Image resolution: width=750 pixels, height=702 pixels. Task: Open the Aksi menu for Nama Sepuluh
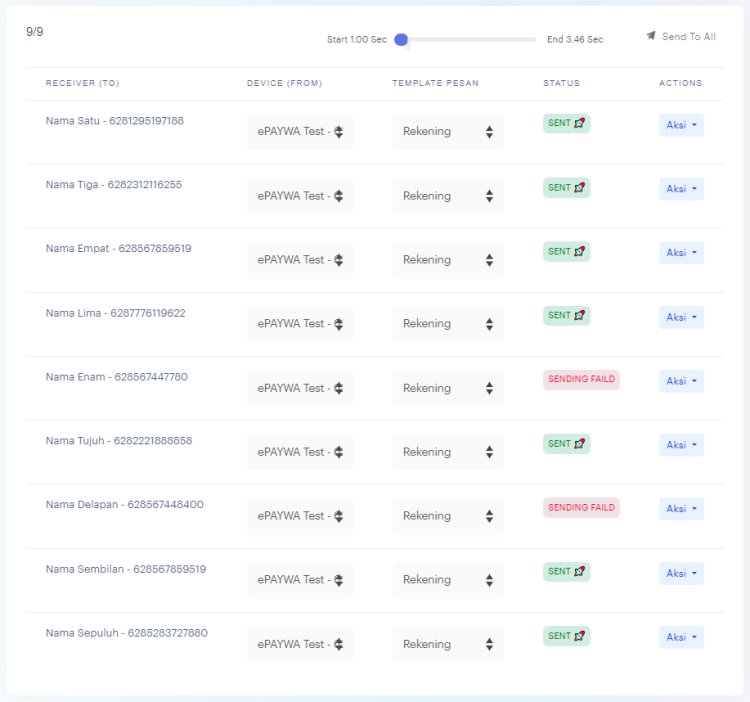(681, 637)
